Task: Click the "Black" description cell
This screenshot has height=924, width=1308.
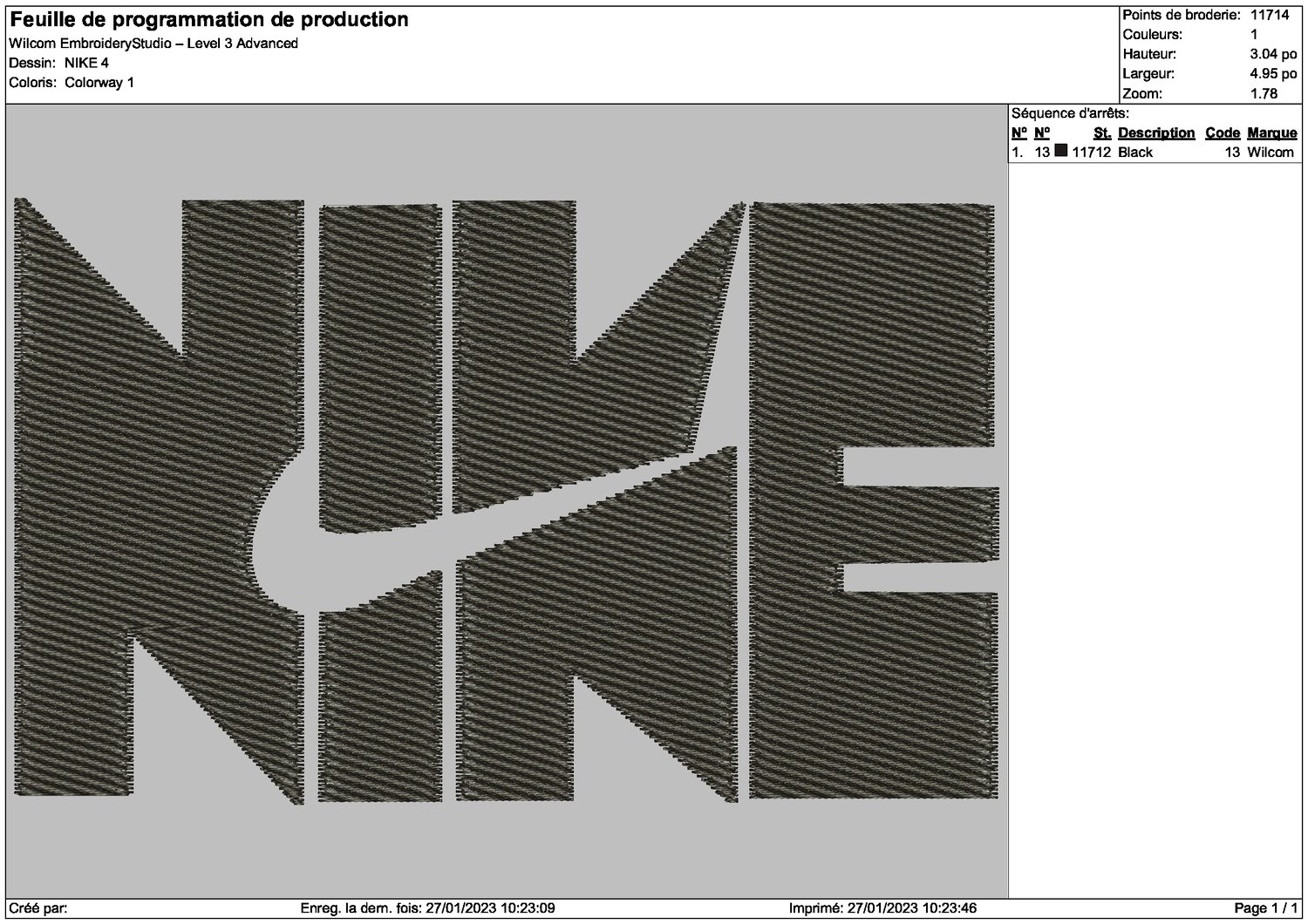Action: 1135,153
